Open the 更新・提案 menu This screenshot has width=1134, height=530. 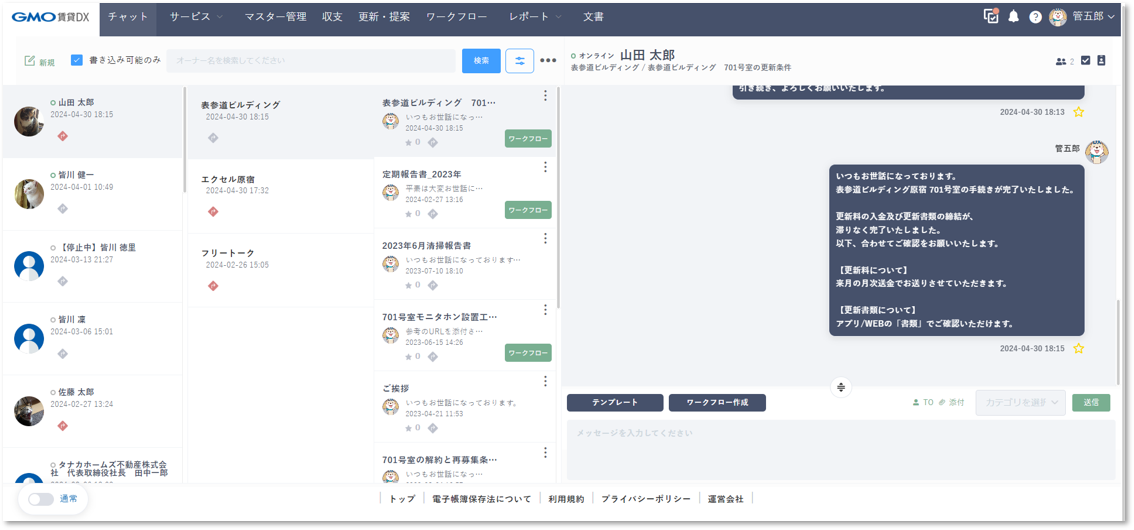coord(384,17)
